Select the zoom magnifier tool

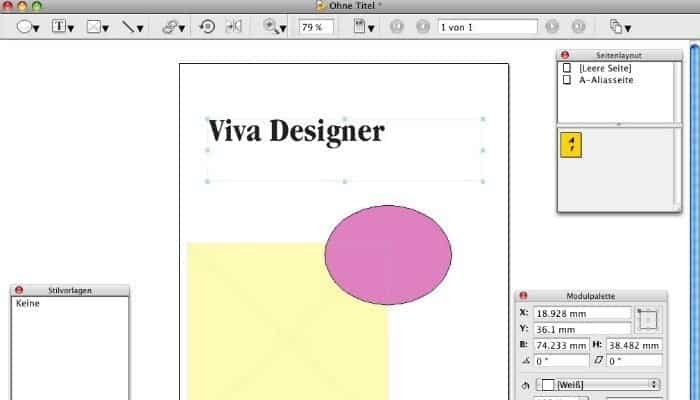pyautogui.click(x=270, y=26)
